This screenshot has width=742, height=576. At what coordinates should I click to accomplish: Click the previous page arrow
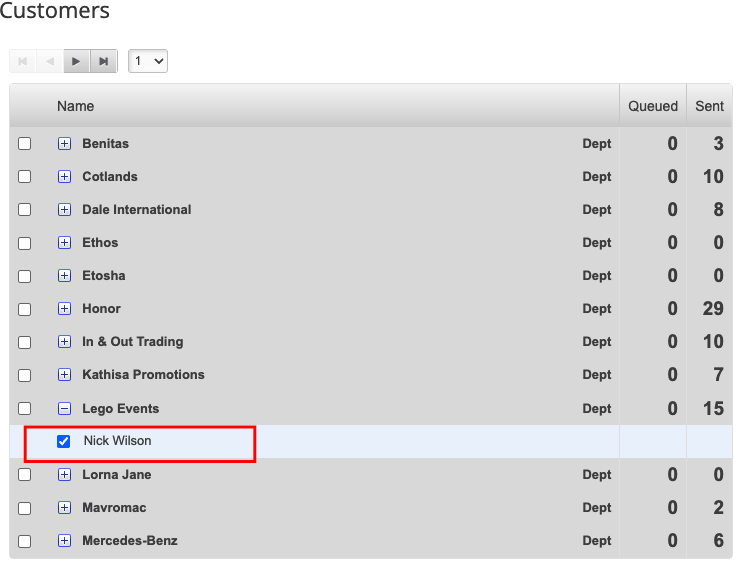coord(50,61)
